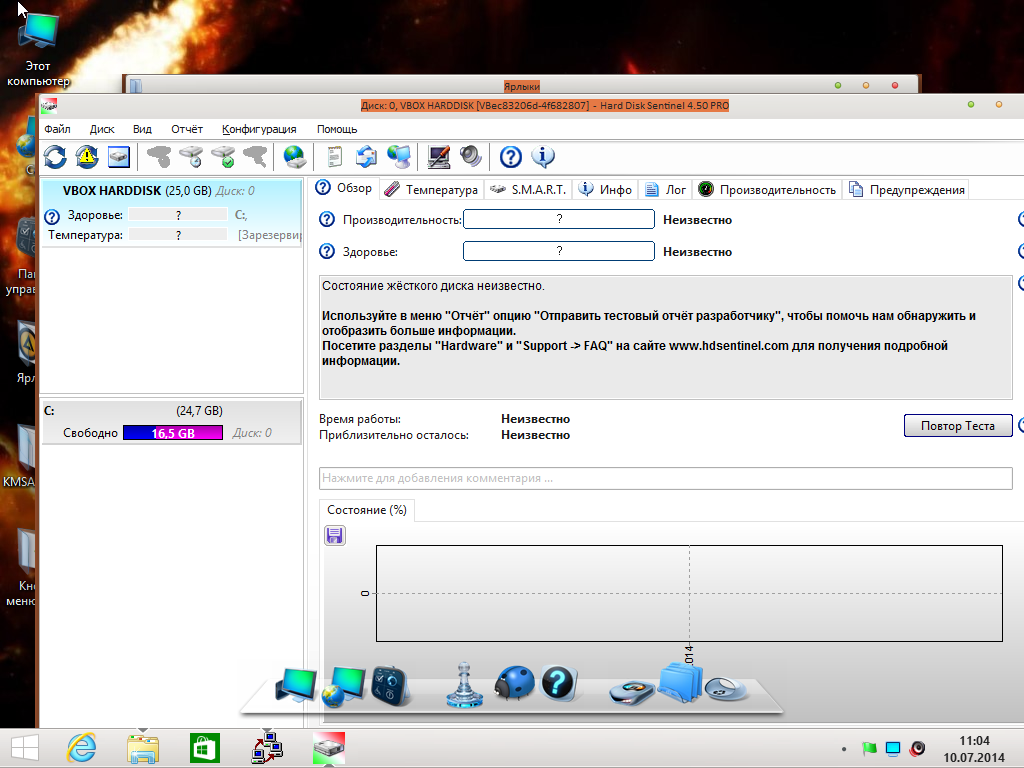Switch to the Температура tab
Viewport: 1024px width, 768px height.
point(431,189)
